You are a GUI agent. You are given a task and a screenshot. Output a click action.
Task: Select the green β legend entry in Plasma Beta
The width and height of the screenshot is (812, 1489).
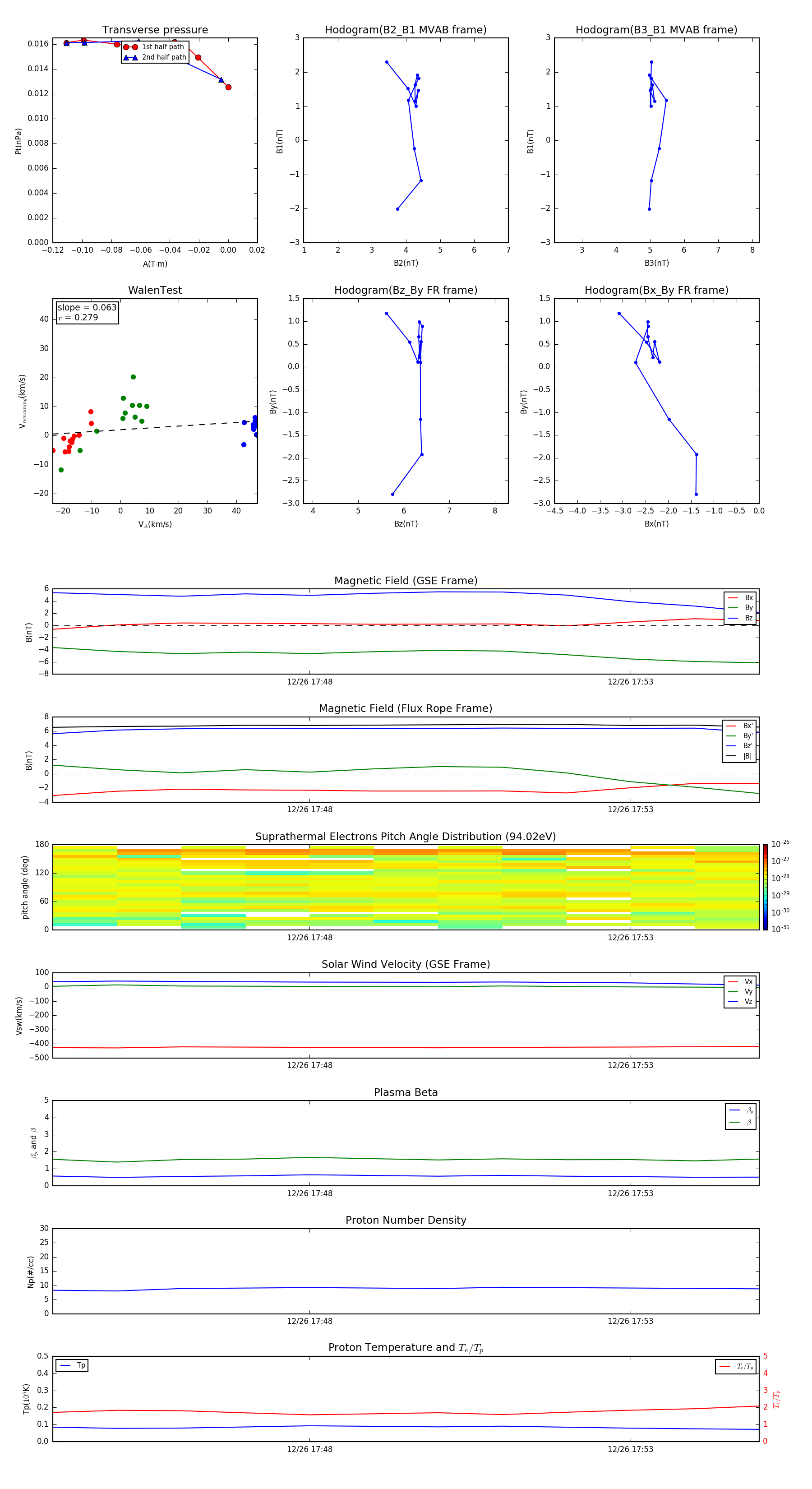coord(741,1122)
